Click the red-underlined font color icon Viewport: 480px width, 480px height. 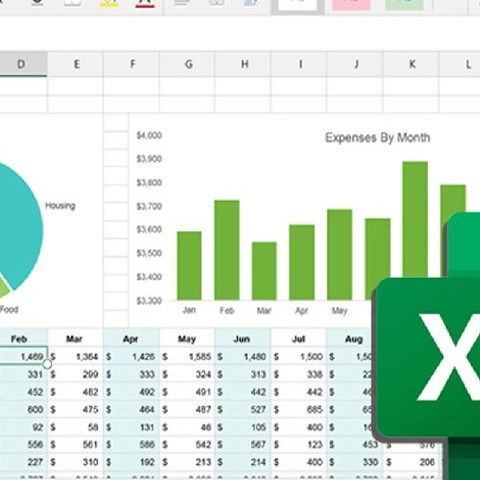coord(145,3)
